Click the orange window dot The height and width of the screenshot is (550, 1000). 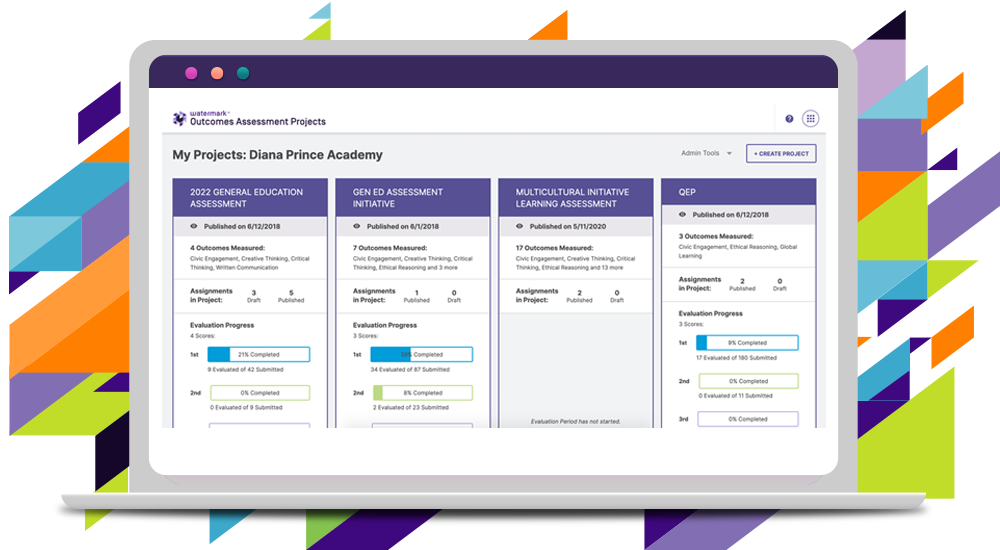pyautogui.click(x=217, y=73)
